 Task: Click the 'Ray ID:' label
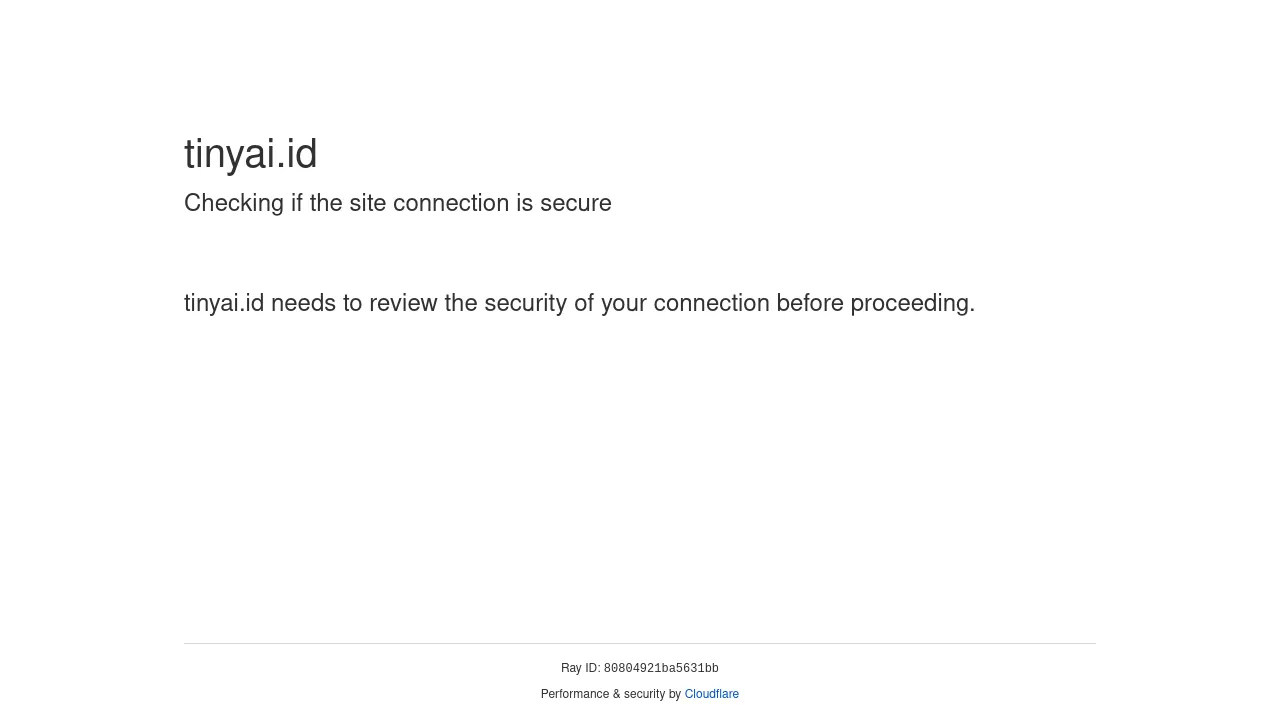[580, 668]
